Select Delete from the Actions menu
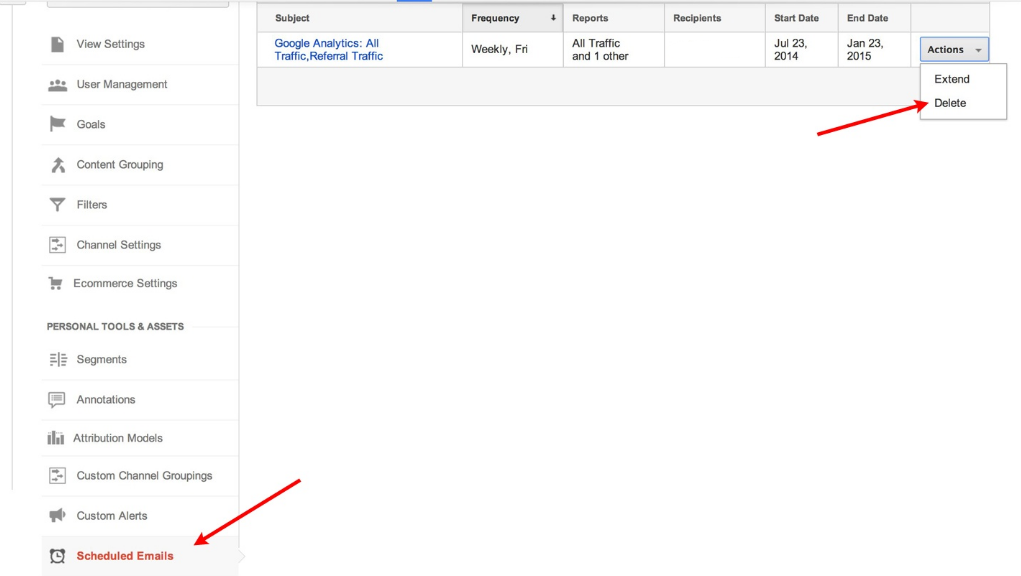Viewport: 1021px width, 576px height. (x=950, y=103)
